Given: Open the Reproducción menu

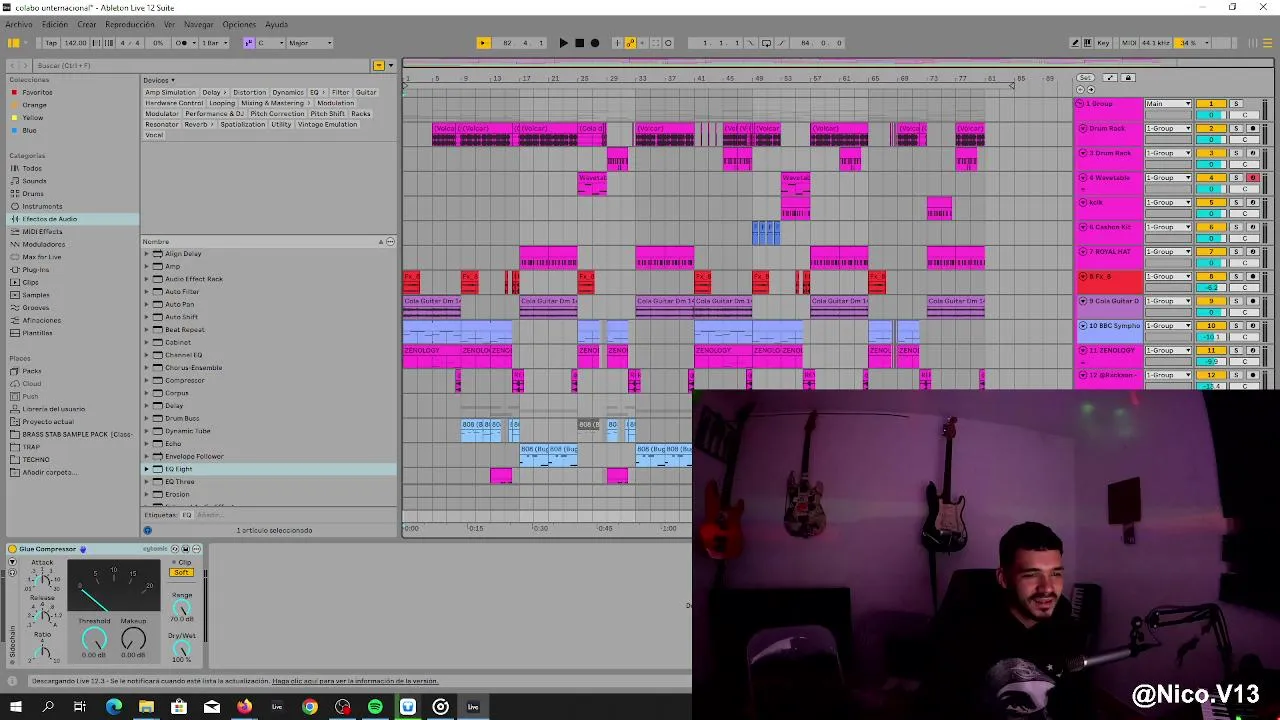Looking at the screenshot, I should click(x=130, y=24).
